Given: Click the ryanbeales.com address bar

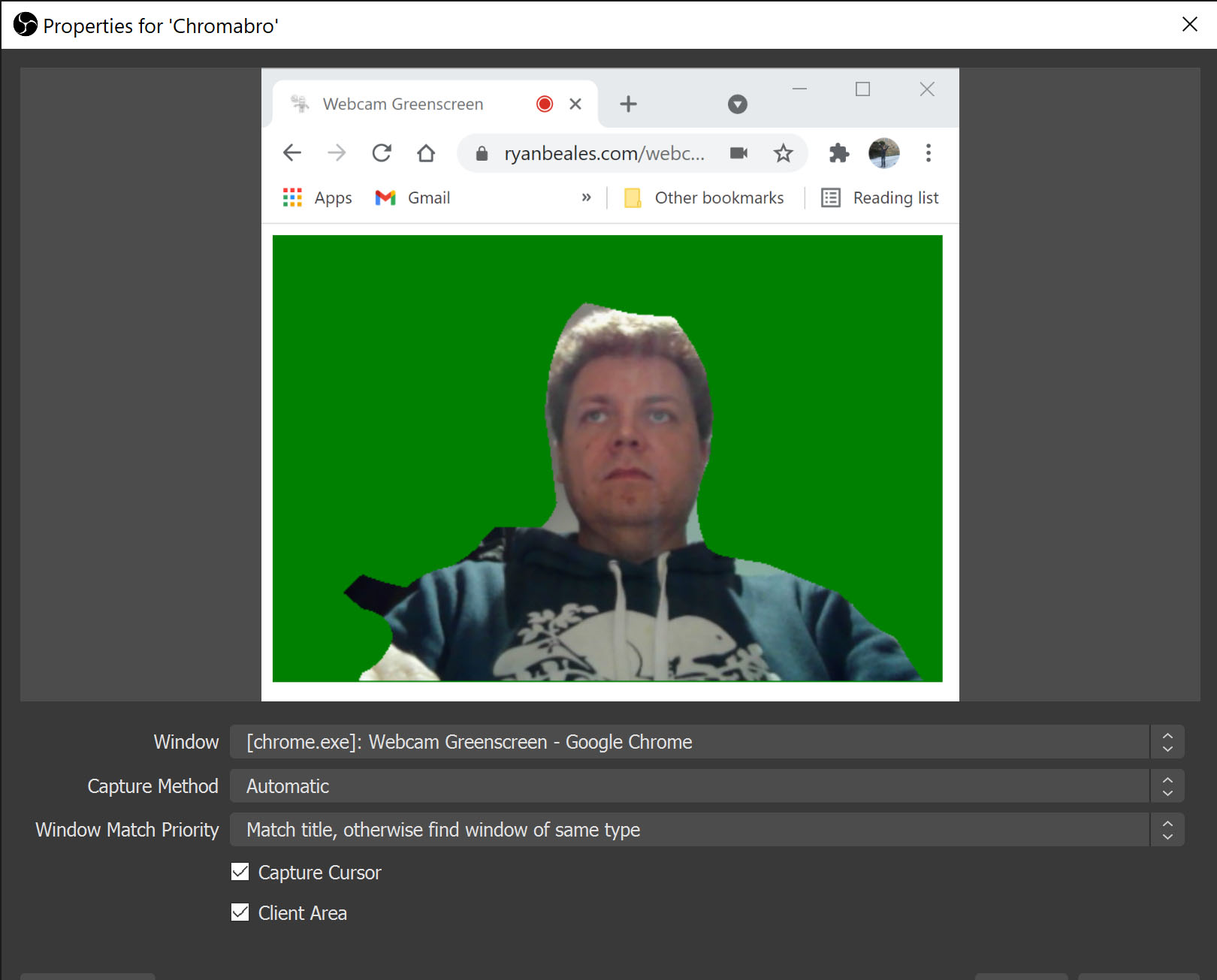Looking at the screenshot, I should pyautogui.click(x=604, y=153).
